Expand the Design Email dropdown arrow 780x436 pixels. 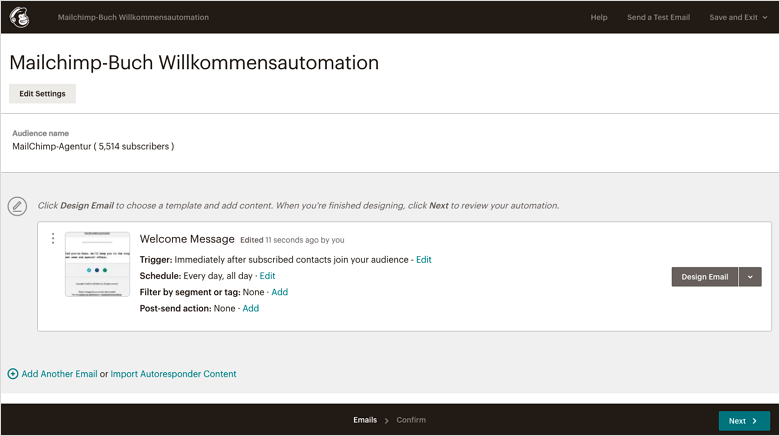(x=750, y=277)
